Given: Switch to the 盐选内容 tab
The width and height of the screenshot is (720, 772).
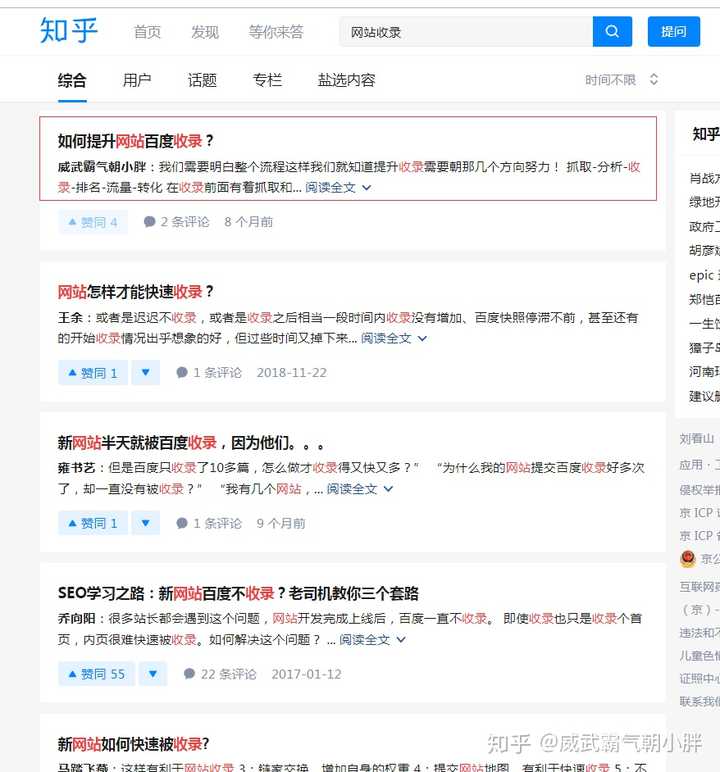Looking at the screenshot, I should [346, 80].
